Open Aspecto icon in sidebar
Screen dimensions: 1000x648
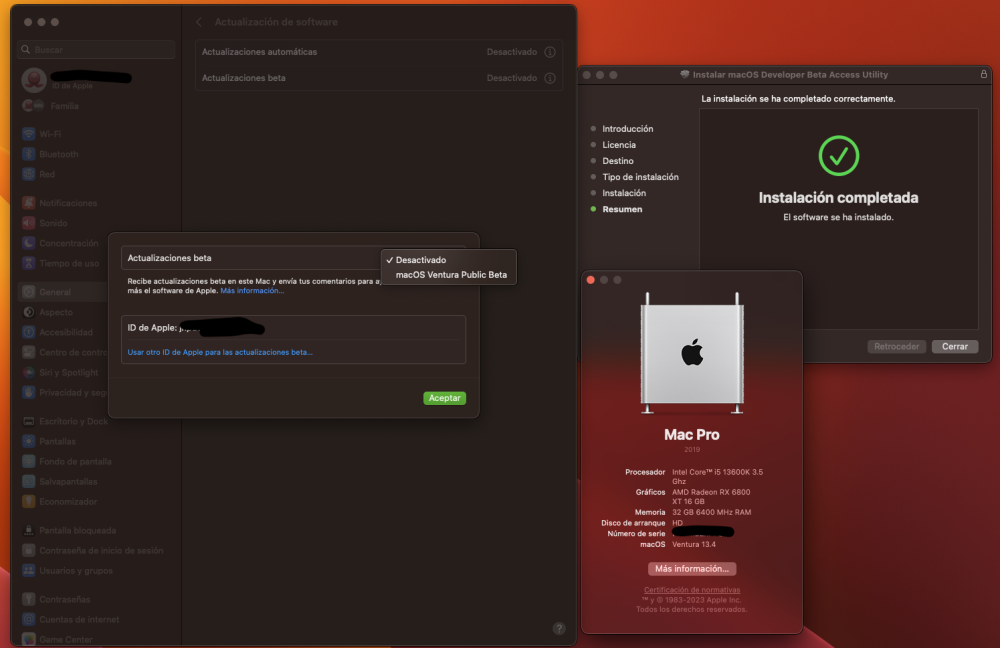point(29,312)
